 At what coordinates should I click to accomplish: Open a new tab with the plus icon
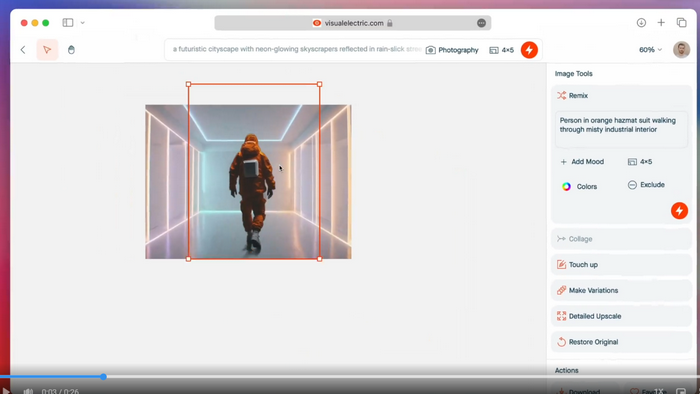pos(661,22)
